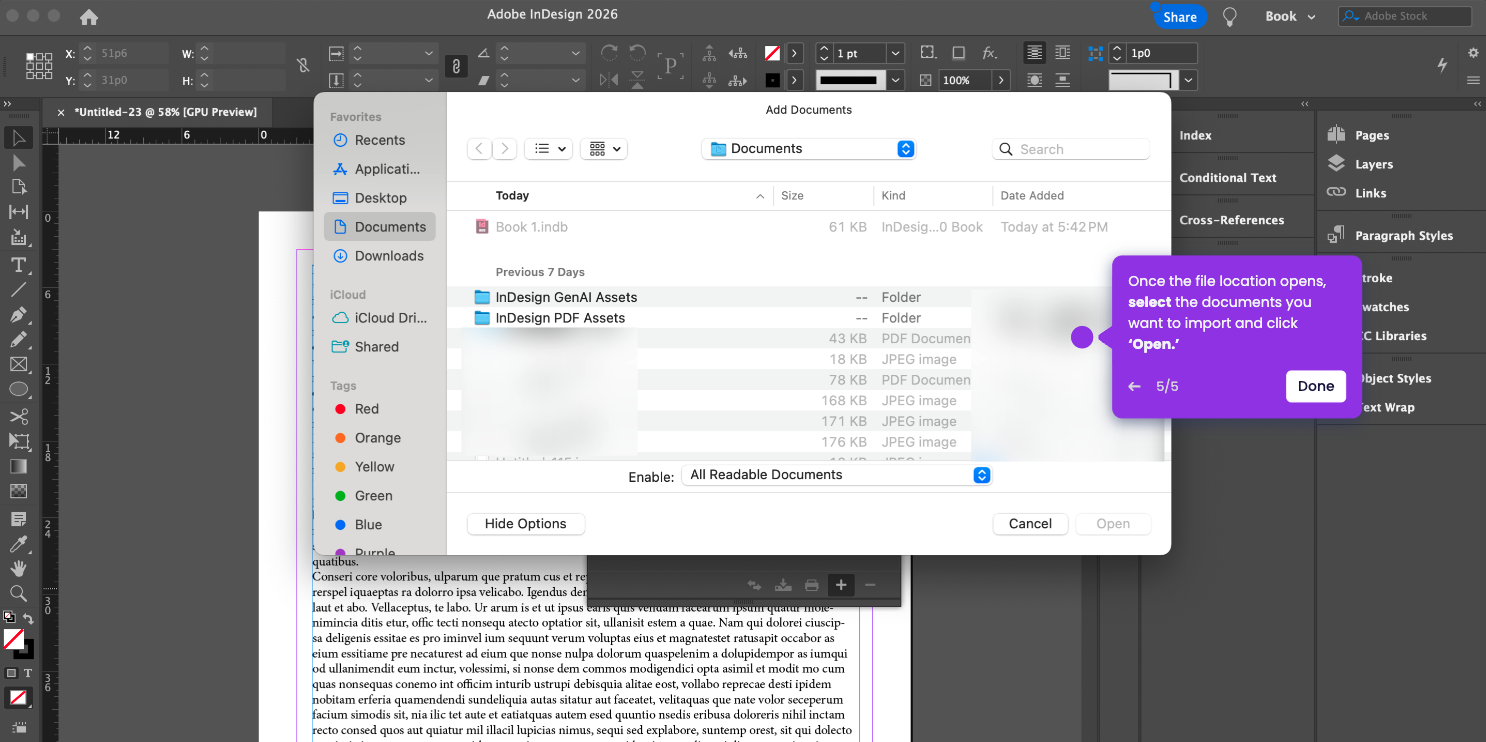Screen dimensions: 1486x742
Task: Click Hide Options button
Action: [x=526, y=524]
